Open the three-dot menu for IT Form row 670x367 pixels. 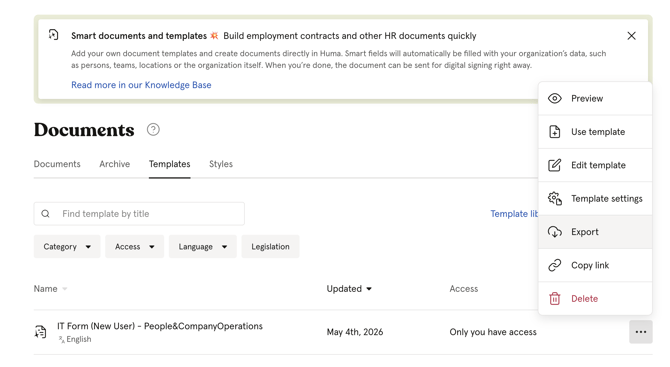pos(641,332)
